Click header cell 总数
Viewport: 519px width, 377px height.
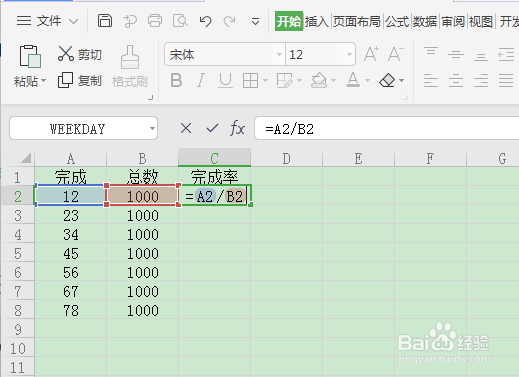click(x=143, y=177)
